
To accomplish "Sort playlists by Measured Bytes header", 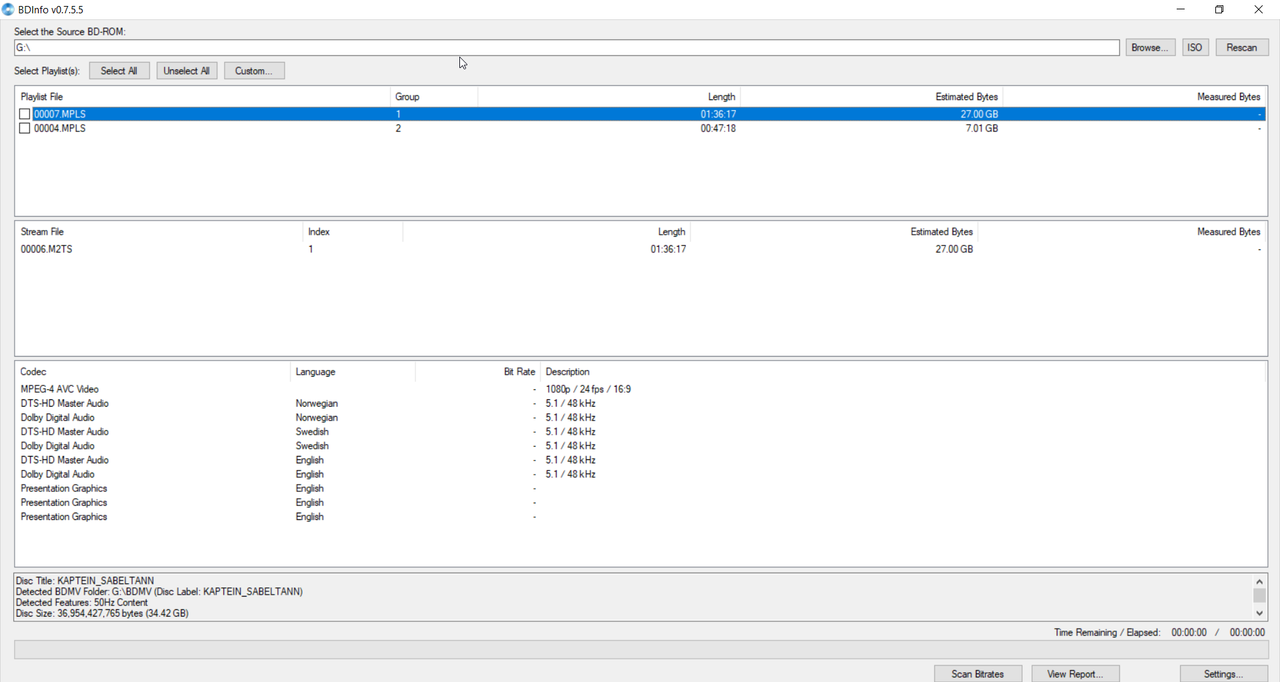I will 1133,97.
